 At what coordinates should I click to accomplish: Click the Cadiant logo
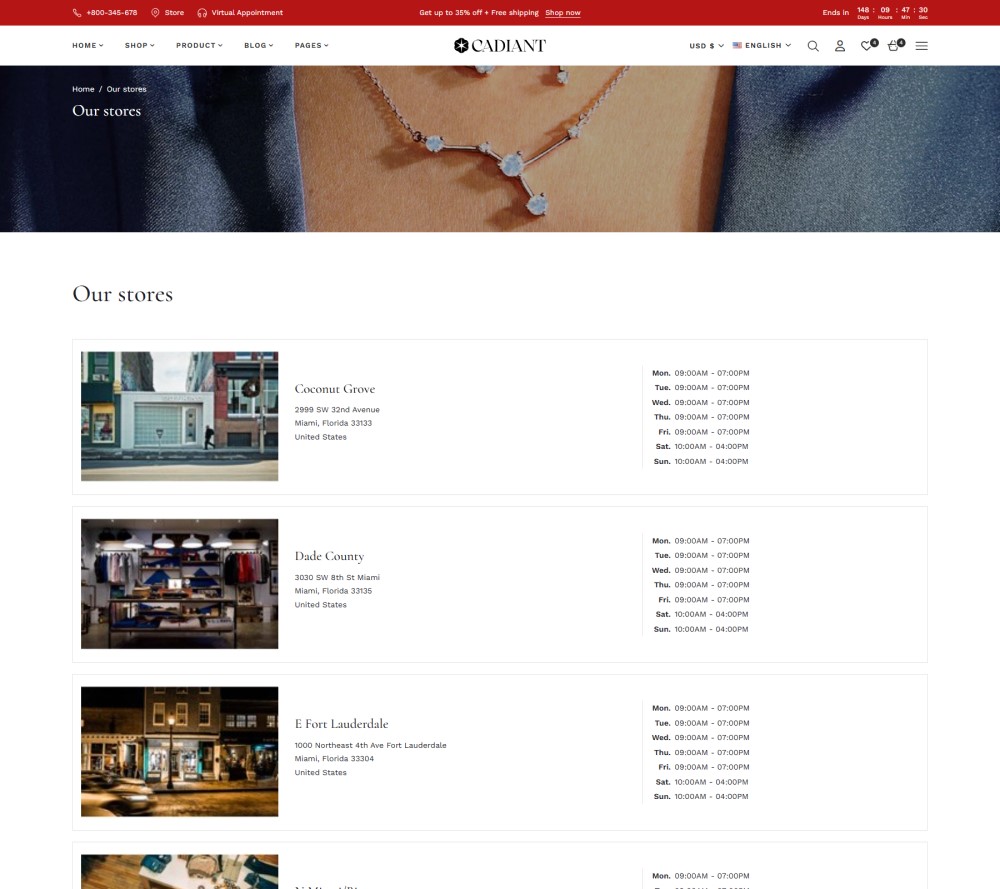(x=500, y=45)
